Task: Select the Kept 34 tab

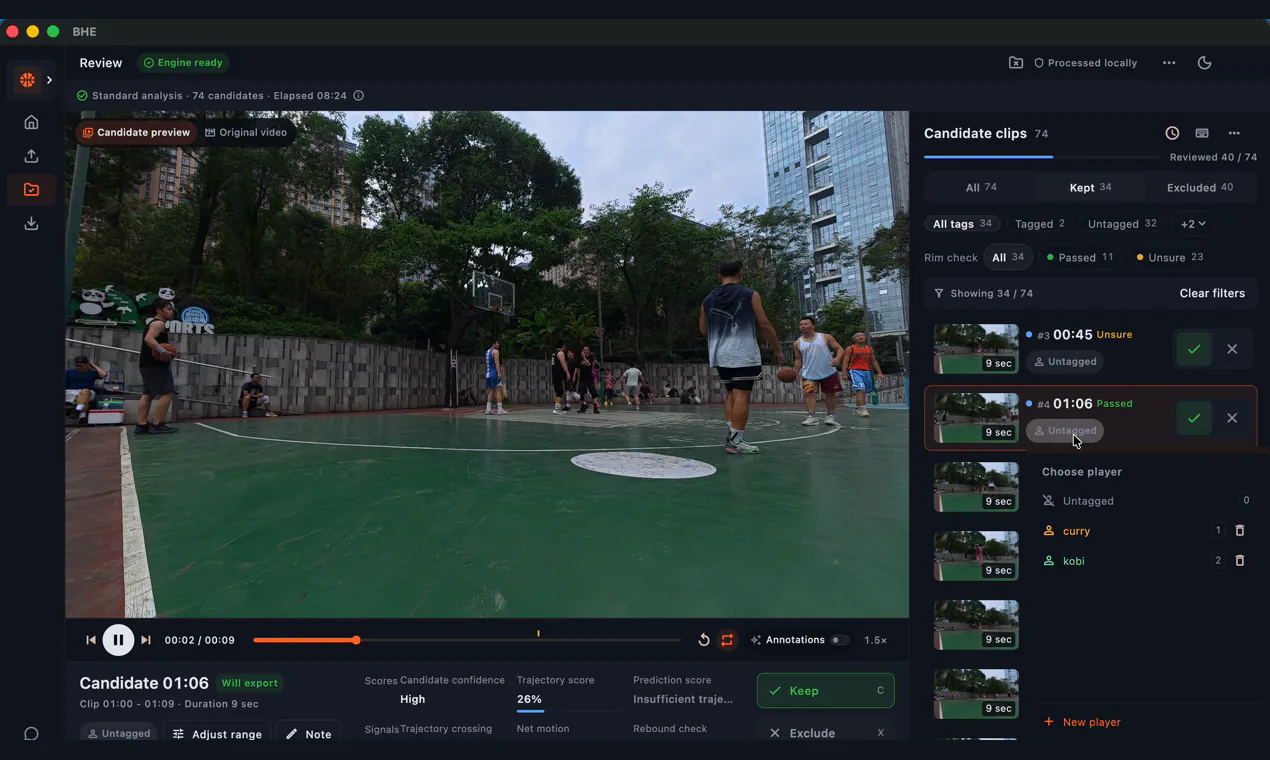Action: [1090, 187]
